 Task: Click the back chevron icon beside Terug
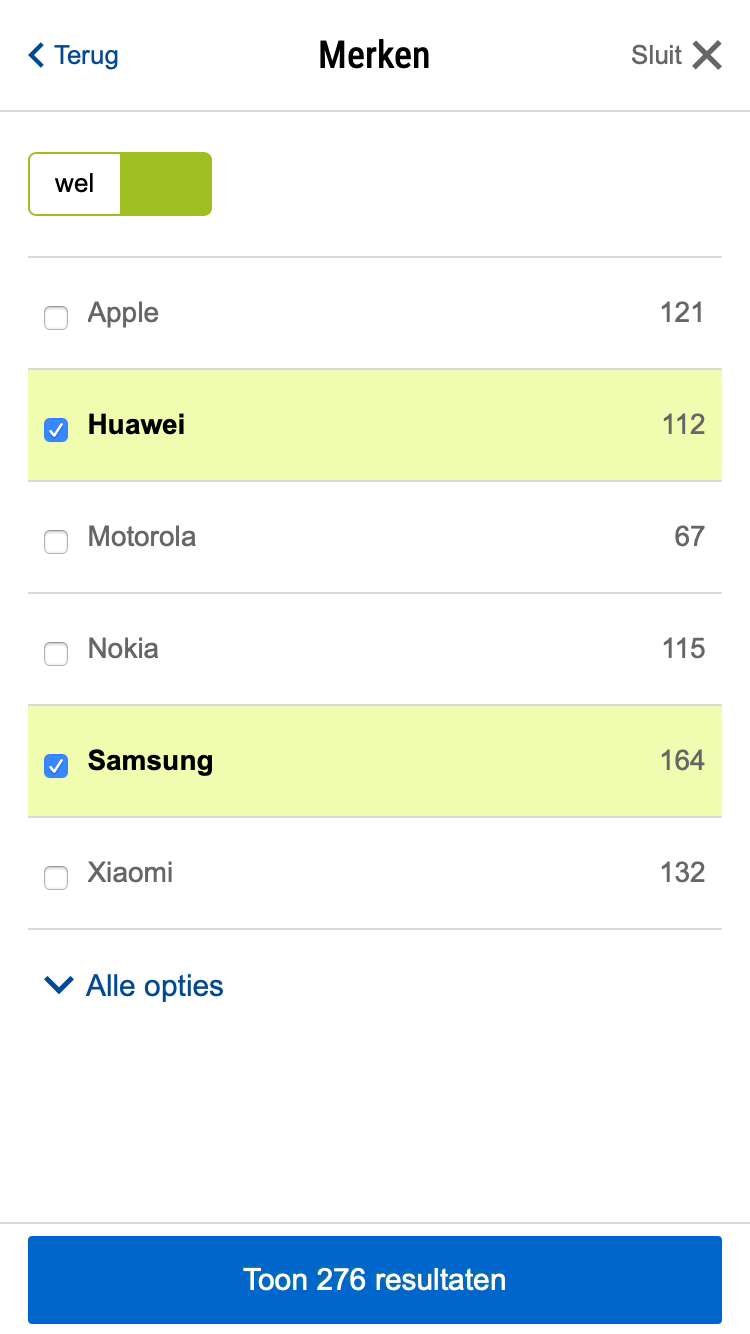pos(37,55)
